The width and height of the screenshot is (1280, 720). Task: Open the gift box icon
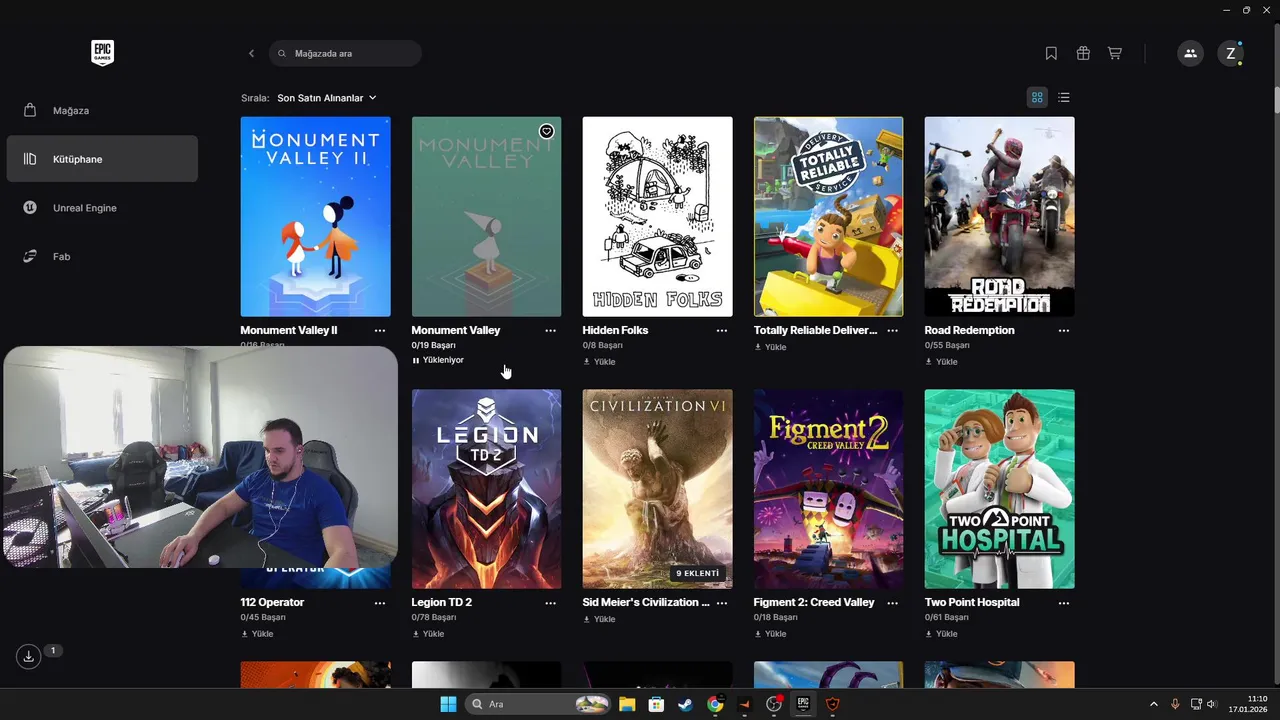[x=1083, y=53]
